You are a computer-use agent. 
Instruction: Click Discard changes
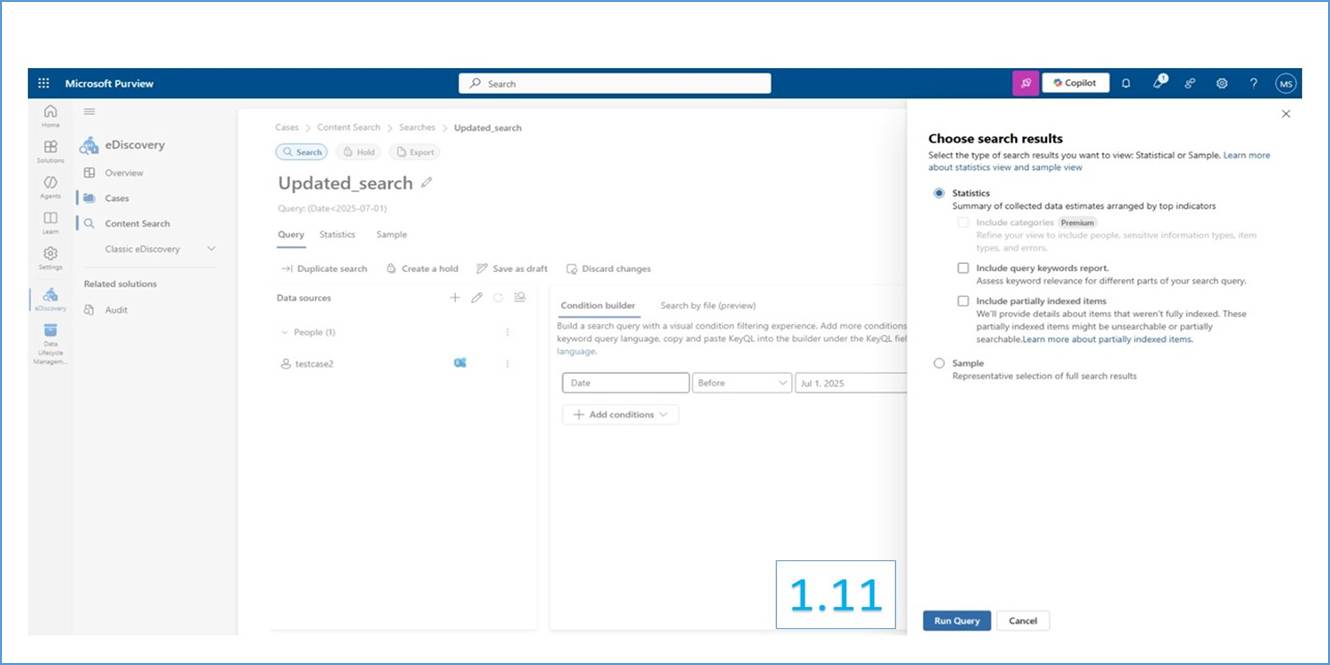609,269
